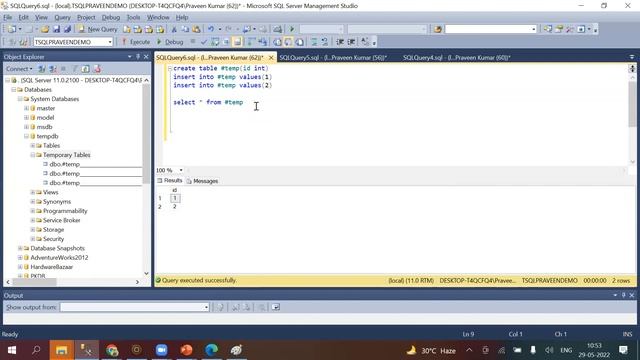Click the Windows Start button
The image size is (640, 360).
pos(12,350)
